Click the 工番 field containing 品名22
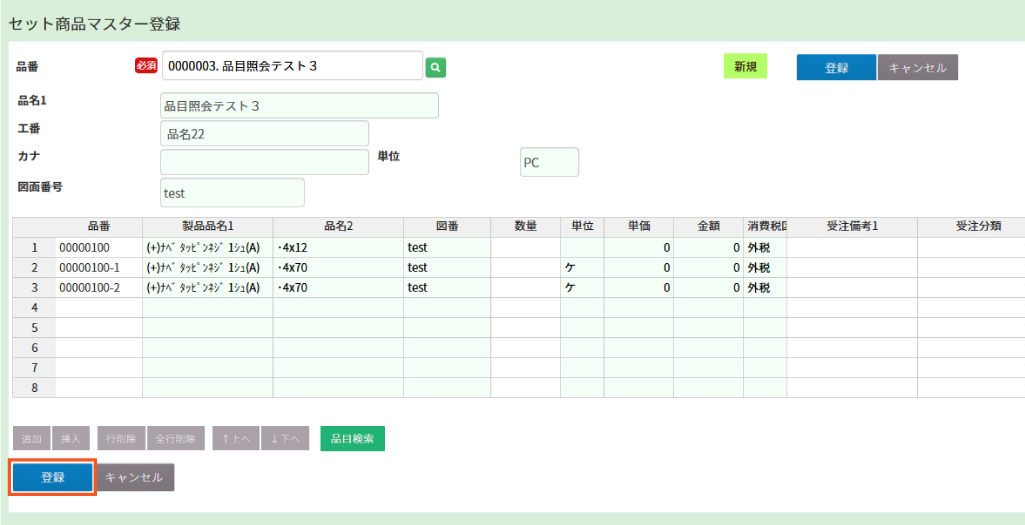The width and height of the screenshot is (1025, 525). pyautogui.click(x=264, y=134)
